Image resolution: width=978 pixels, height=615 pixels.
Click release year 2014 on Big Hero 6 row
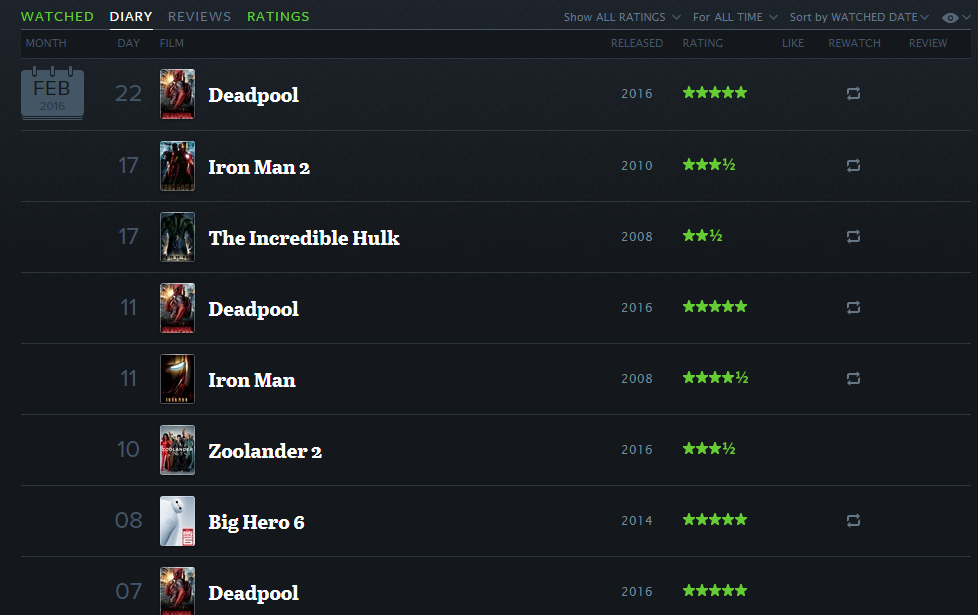point(637,521)
